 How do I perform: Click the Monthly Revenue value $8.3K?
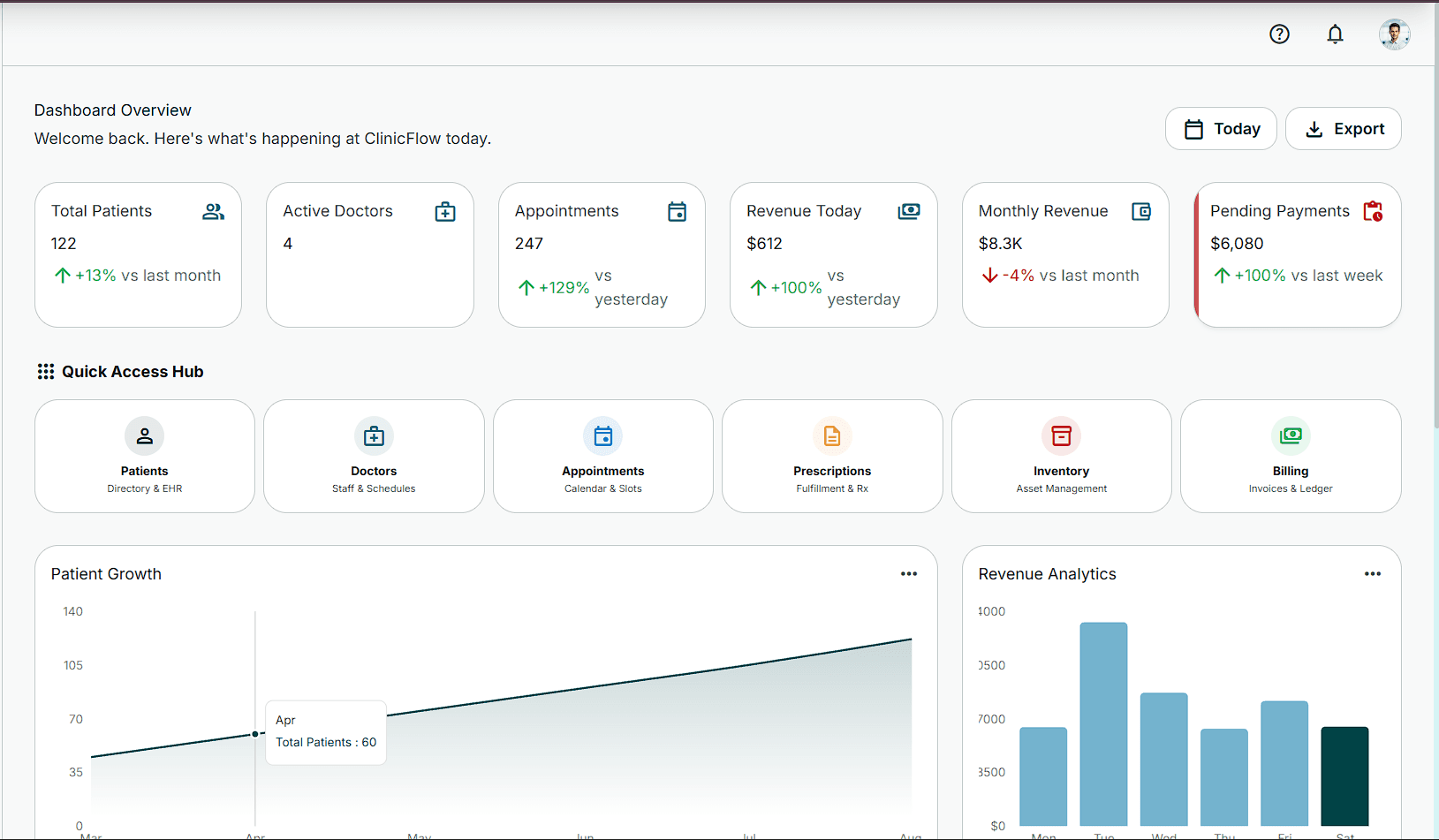tap(1000, 244)
